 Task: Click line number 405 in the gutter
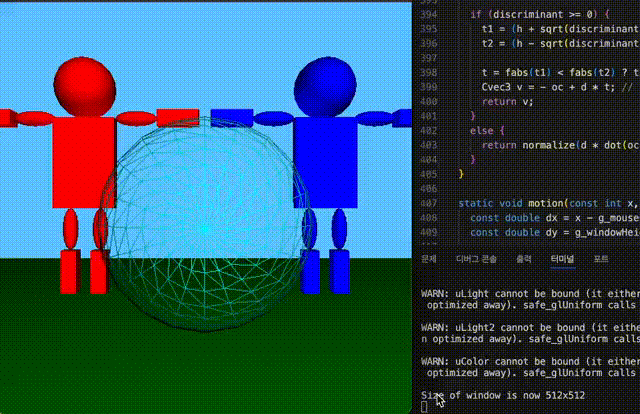click(x=429, y=174)
